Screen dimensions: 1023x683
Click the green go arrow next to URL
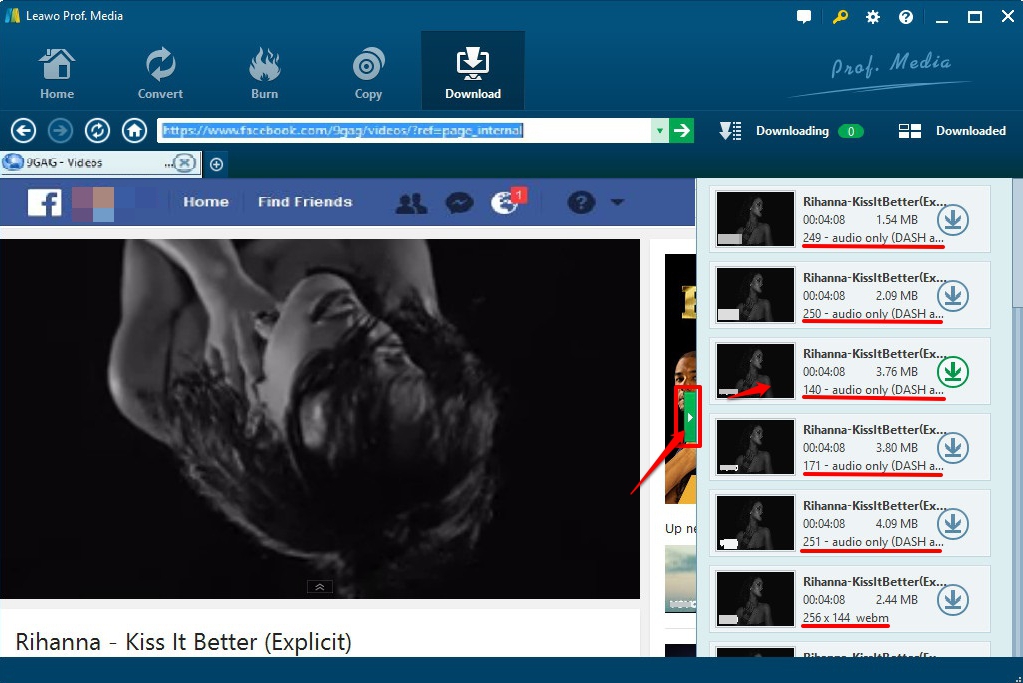682,131
